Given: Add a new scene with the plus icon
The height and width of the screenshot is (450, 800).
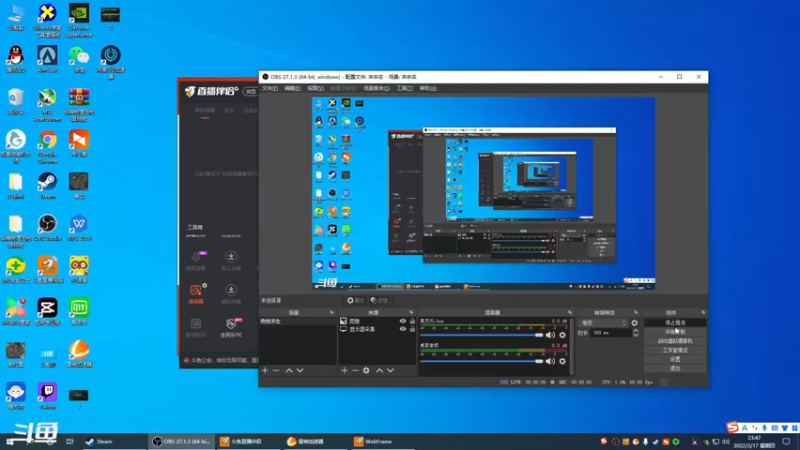Looking at the screenshot, I should coord(265,370).
